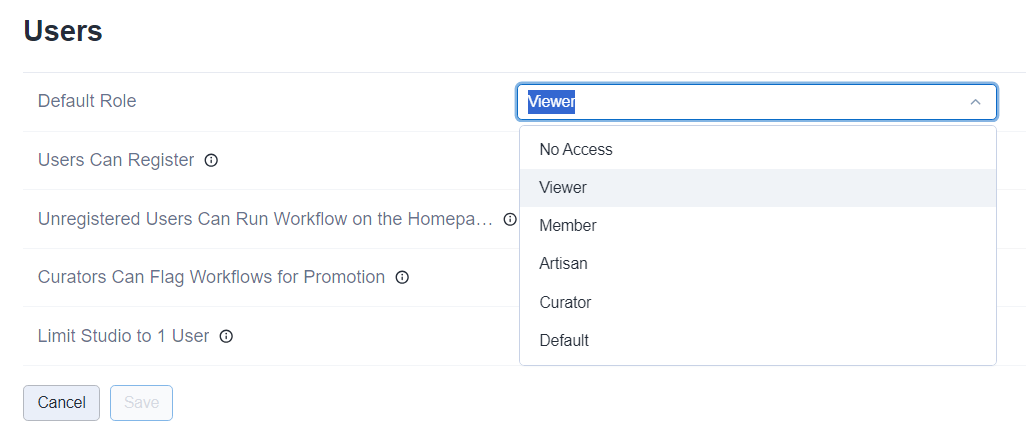The image size is (1026, 442).
Task: Click info icon beside Users Can Register
Action: (x=211, y=160)
